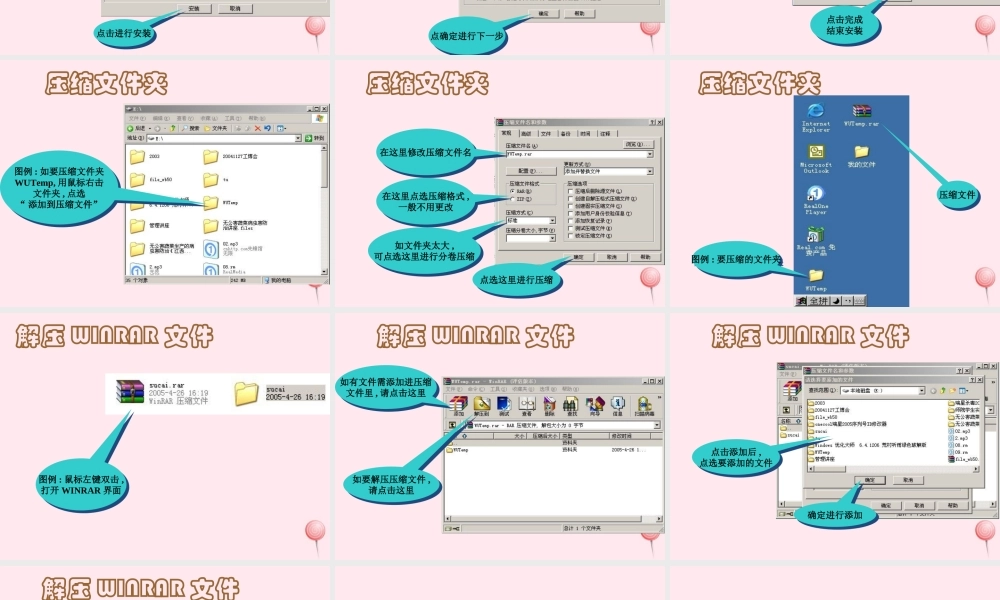This screenshot has height=600, width=1000.
Task: Switch to the 备份 tab in compression dialog
Action: coord(566,134)
